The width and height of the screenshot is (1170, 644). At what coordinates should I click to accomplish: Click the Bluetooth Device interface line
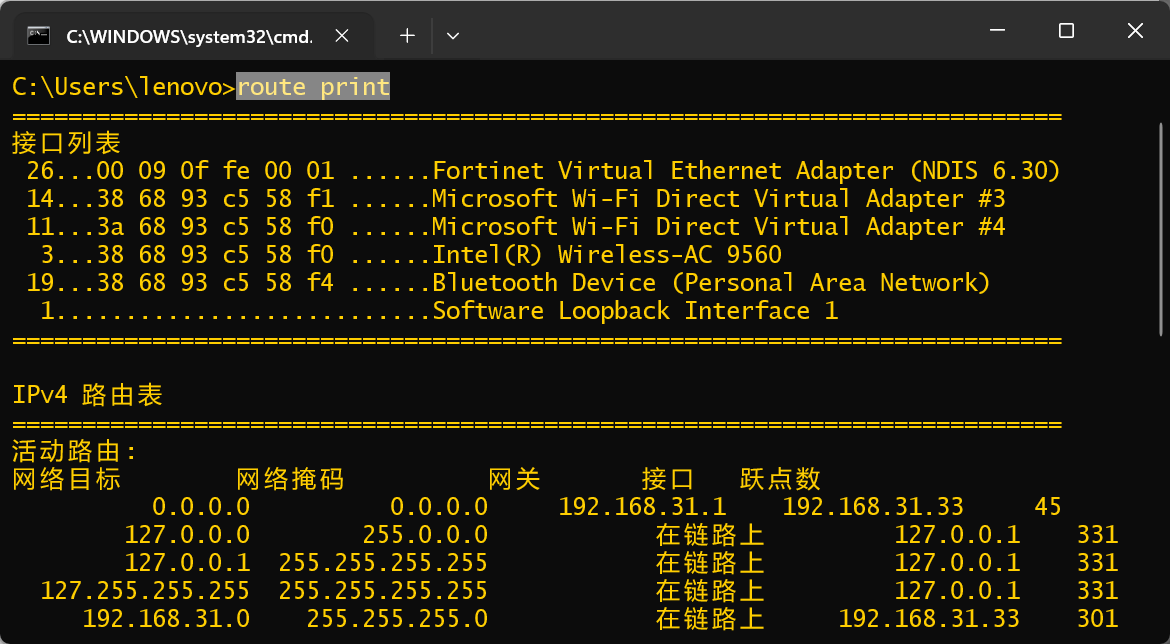(710, 283)
